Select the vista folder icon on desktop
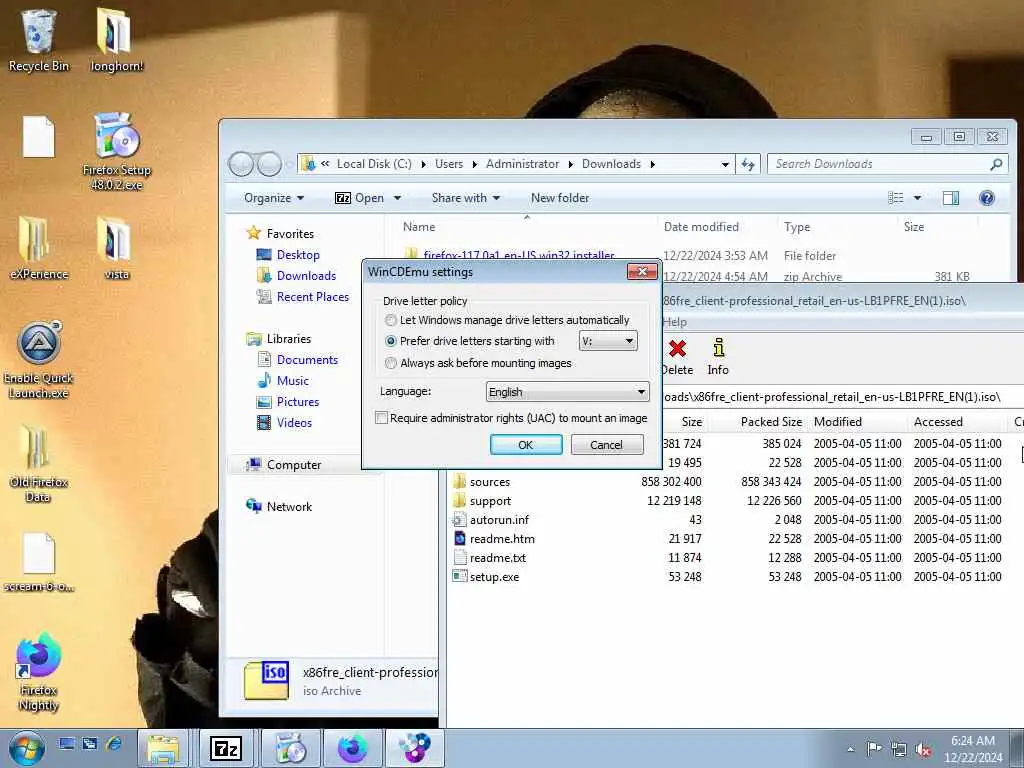This screenshot has width=1024, height=768. pyautogui.click(x=116, y=248)
